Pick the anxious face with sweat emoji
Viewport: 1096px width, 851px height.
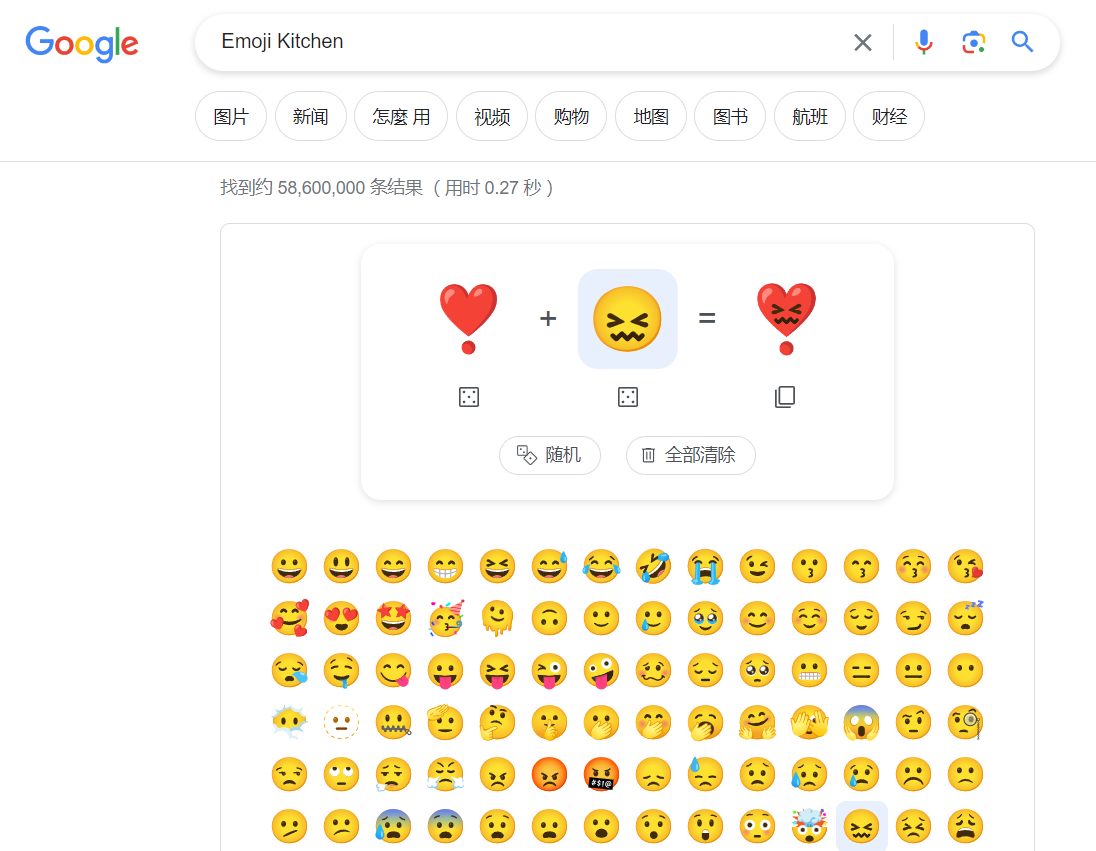click(x=394, y=827)
